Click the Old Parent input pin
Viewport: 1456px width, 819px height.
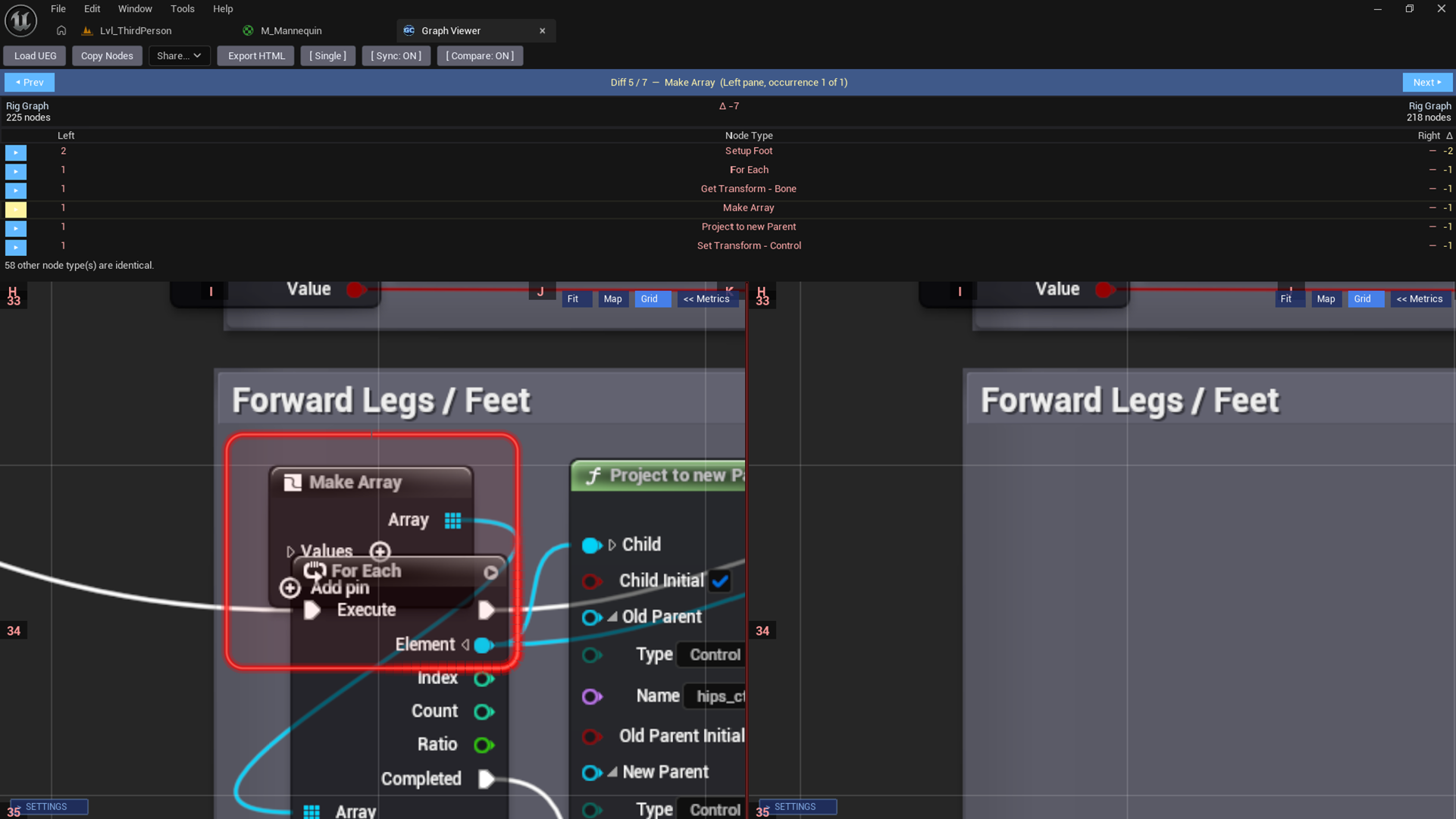(592, 617)
